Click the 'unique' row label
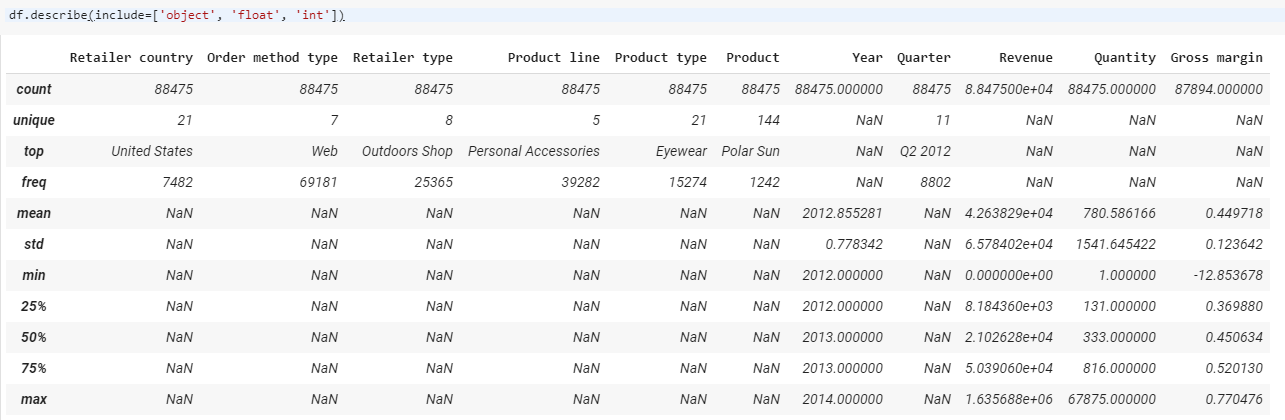1285x420 pixels. tap(34, 120)
